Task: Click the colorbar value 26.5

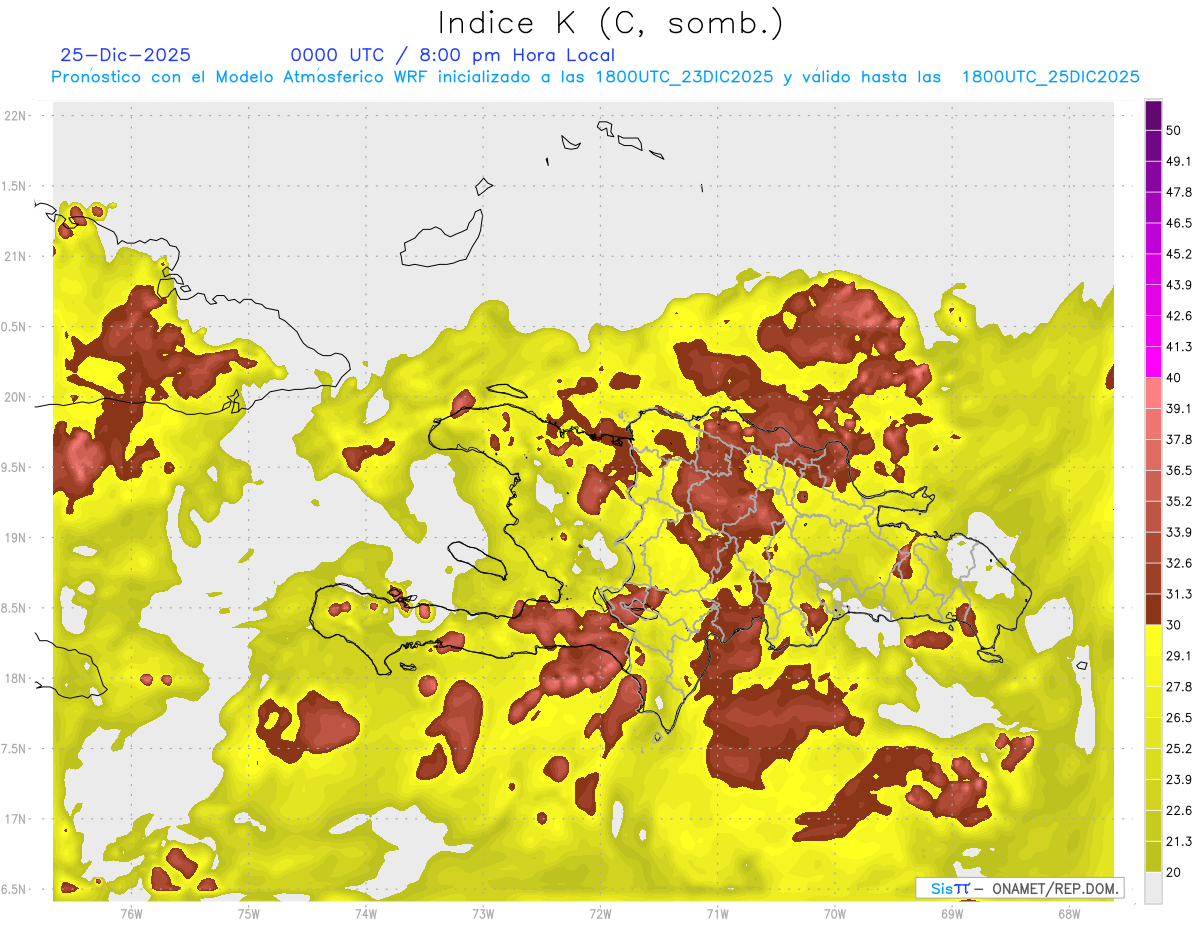Action: [1179, 718]
